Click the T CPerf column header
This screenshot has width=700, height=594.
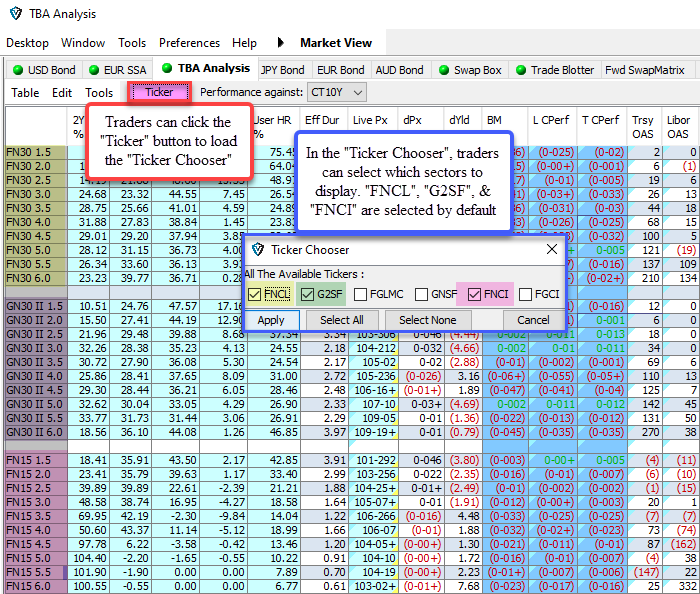pyautogui.click(x=600, y=120)
